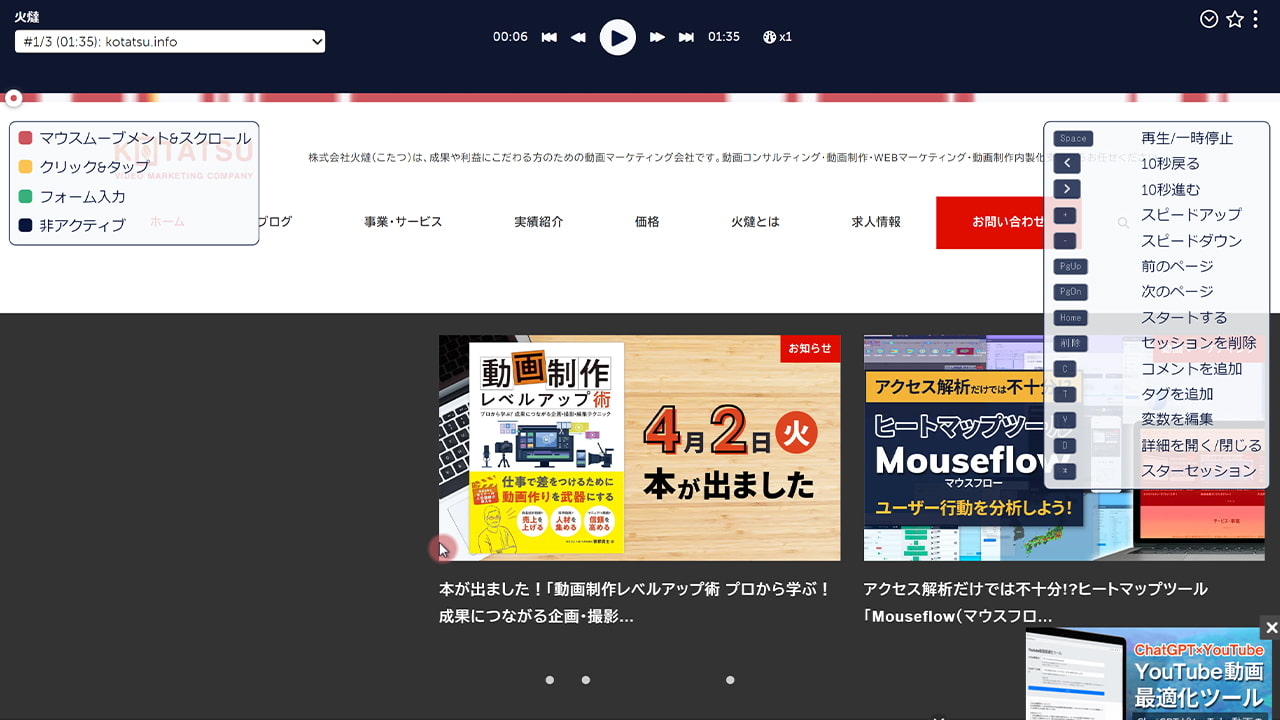The width and height of the screenshot is (1280, 720).
Task: Open the 火燵とは menu item
Action: click(x=755, y=222)
